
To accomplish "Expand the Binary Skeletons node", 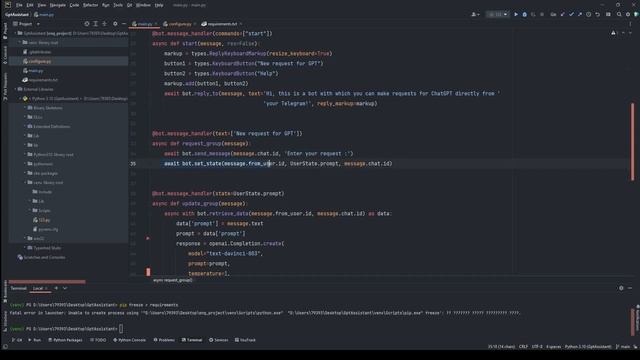I will coord(25,108).
